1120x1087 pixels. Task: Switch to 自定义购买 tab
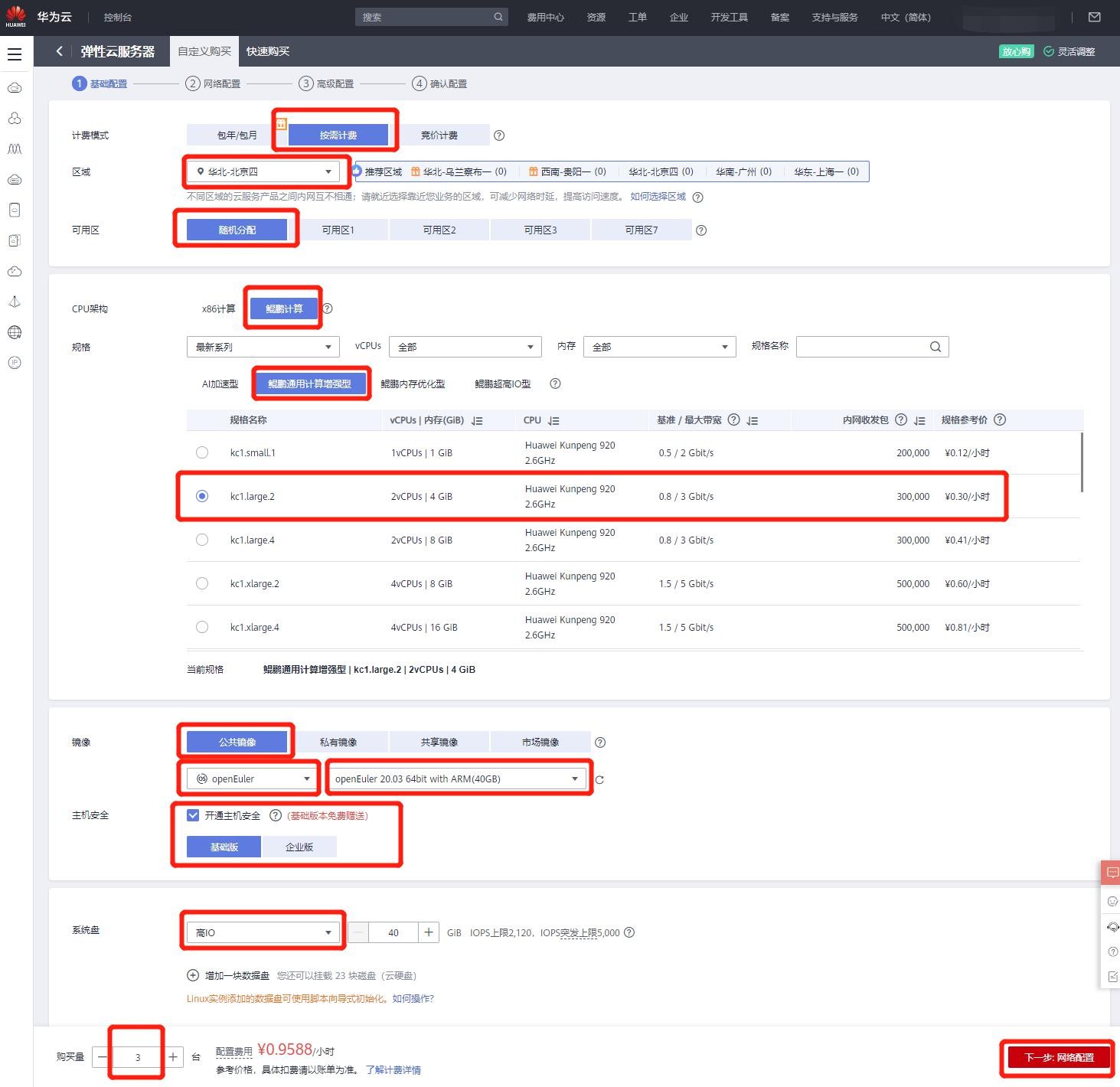pos(204,51)
